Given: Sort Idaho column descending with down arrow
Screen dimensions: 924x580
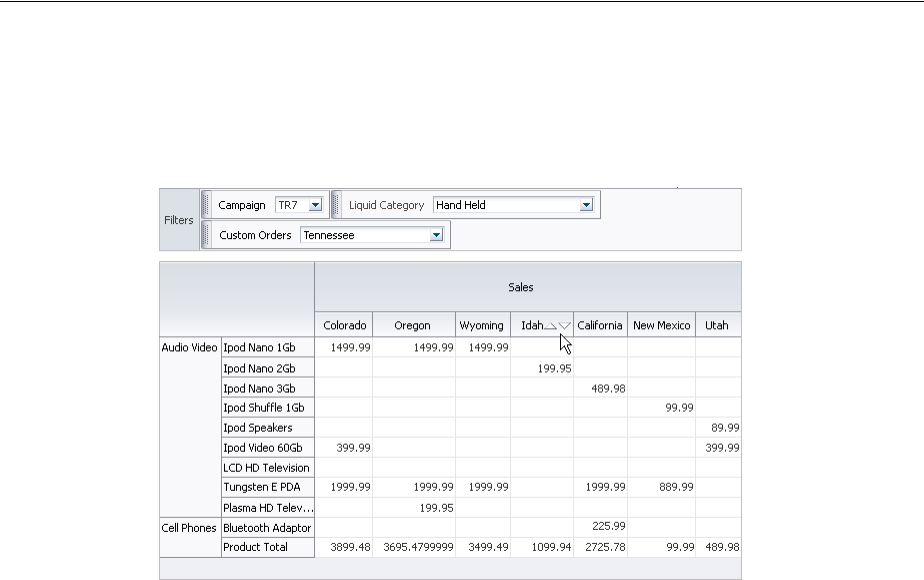Looking at the screenshot, I should point(565,325).
